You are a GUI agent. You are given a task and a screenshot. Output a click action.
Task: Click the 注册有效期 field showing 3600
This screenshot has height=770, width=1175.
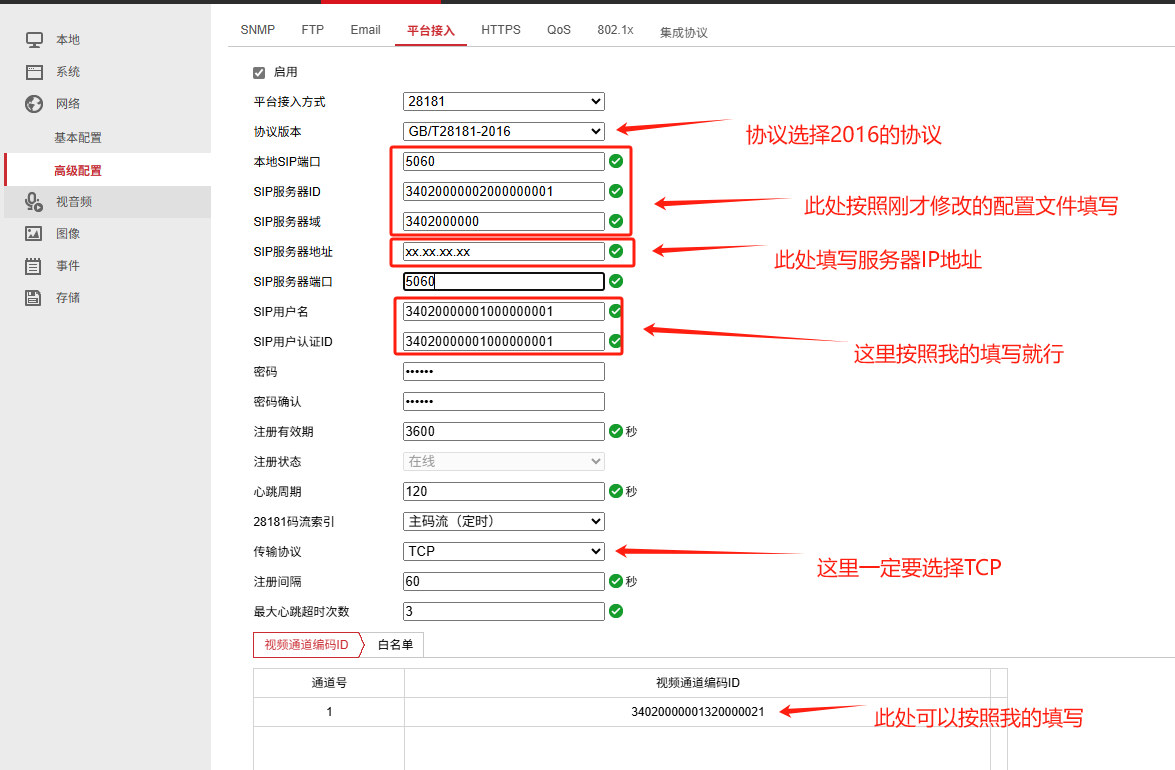504,431
